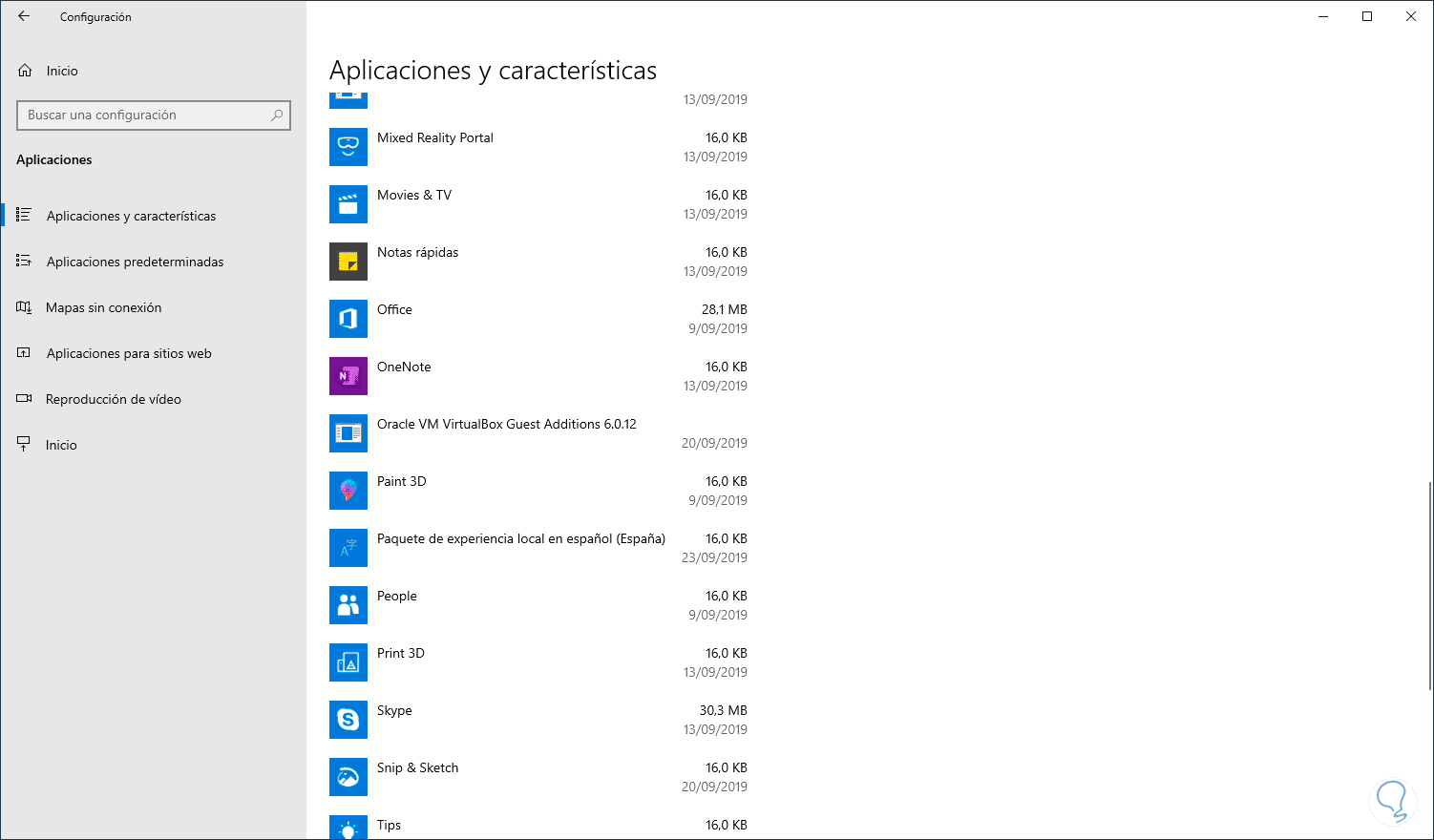
Task: Open the Inicio startup apps section
Action: tap(153, 445)
